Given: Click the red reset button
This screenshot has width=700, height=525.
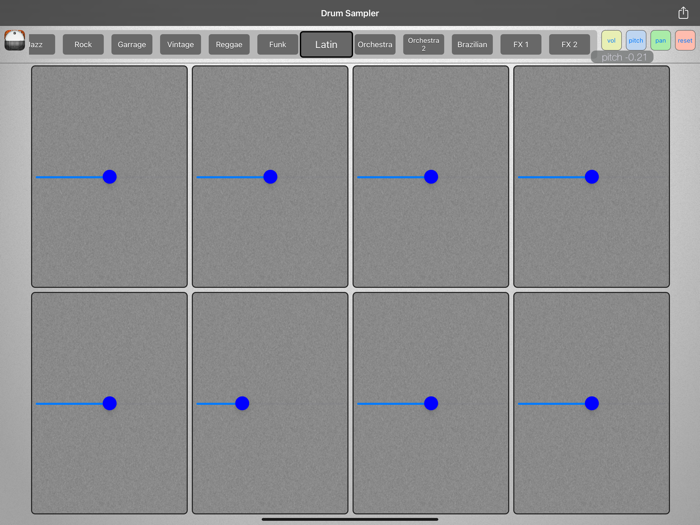Looking at the screenshot, I should pyautogui.click(x=685, y=41).
